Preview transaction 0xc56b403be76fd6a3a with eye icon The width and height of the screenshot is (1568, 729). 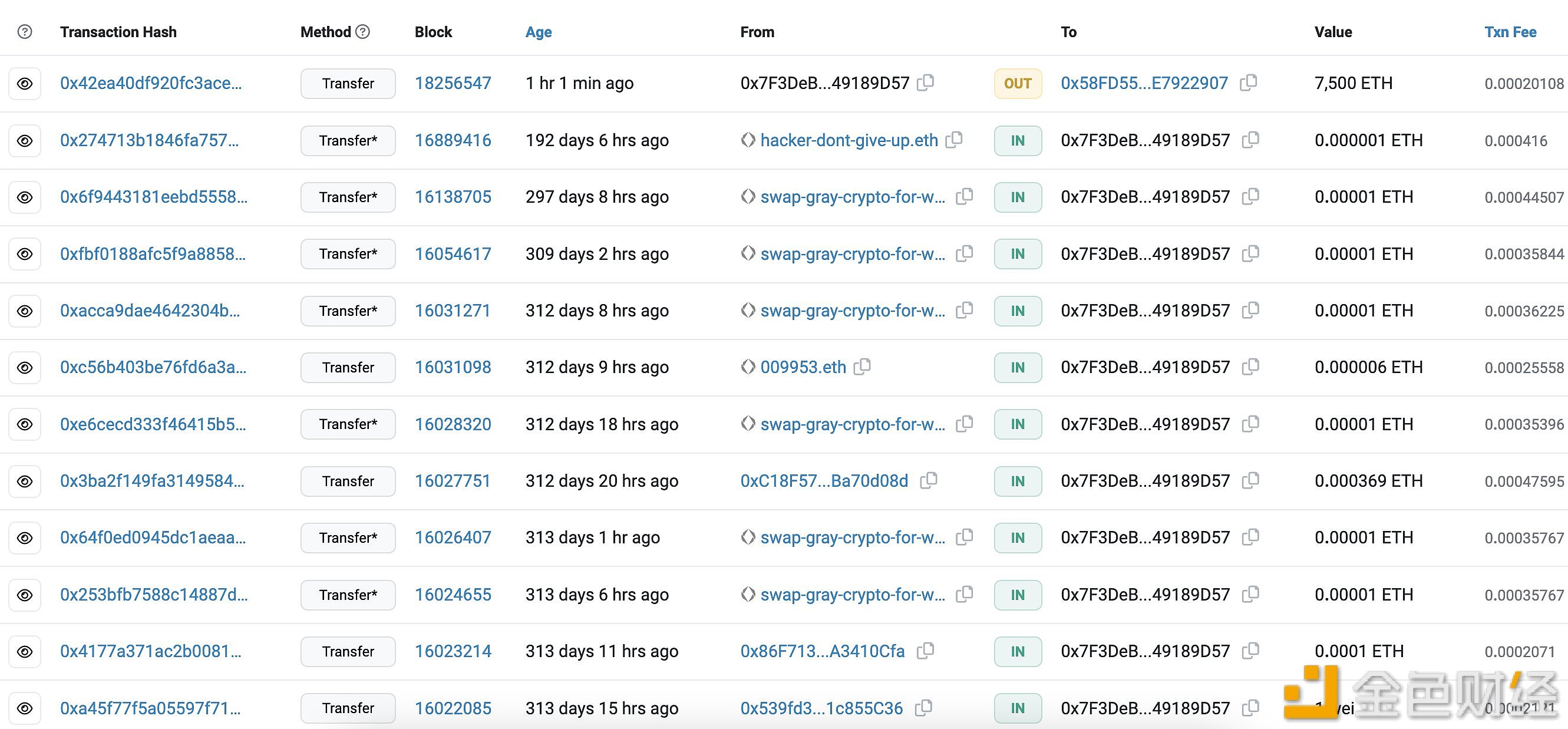[x=25, y=368]
